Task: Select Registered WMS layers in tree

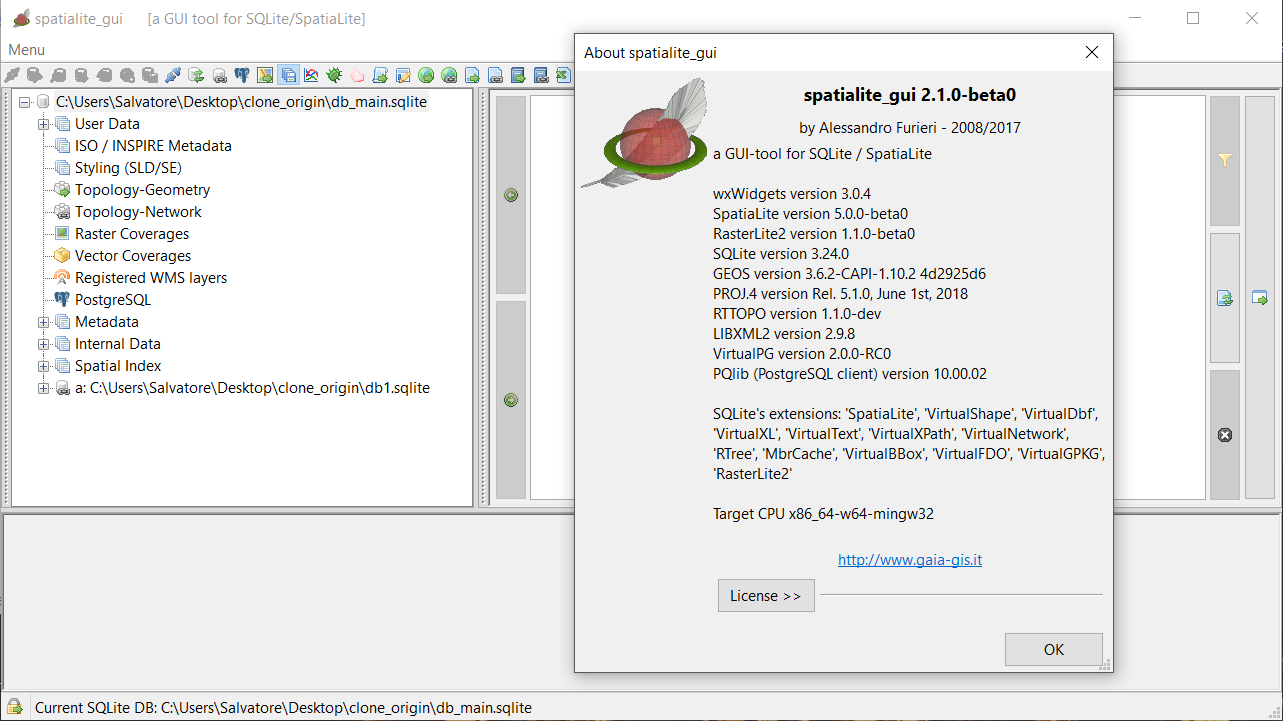Action: point(150,278)
